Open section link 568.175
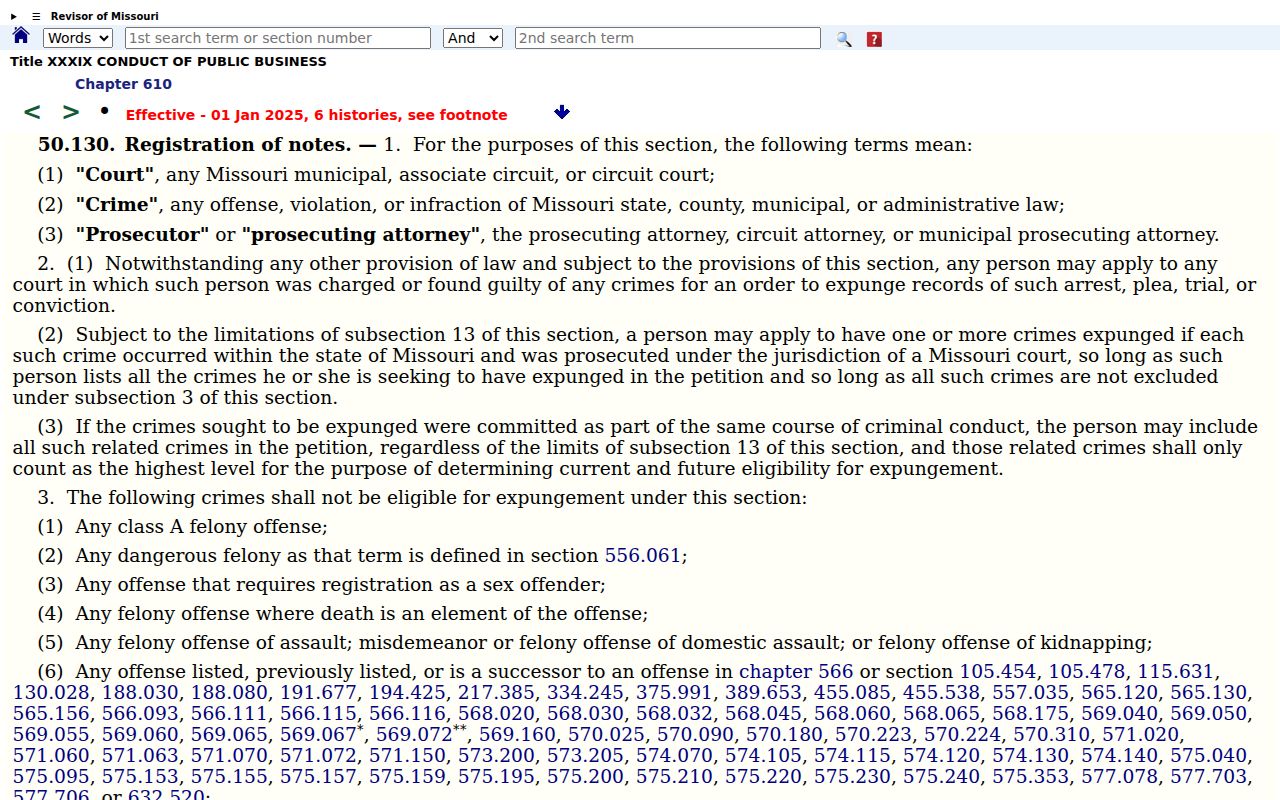This screenshot has width=1280, height=800. [x=1030, y=713]
